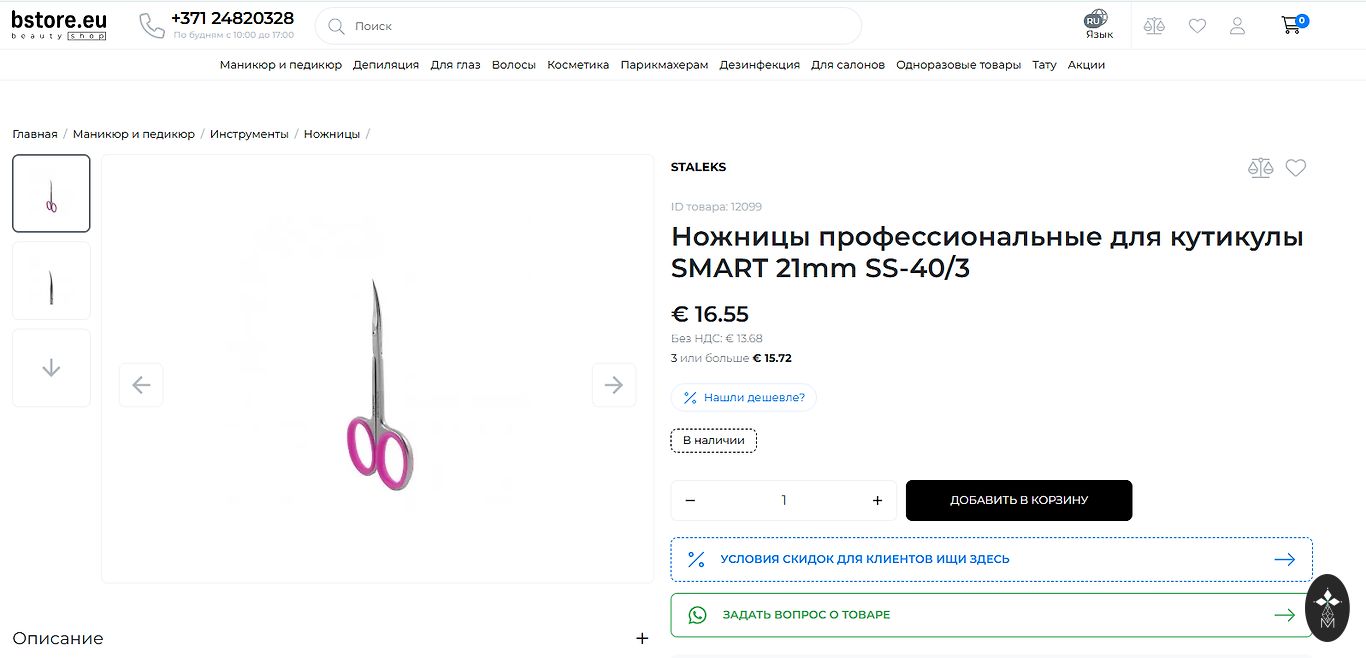The width and height of the screenshot is (1366, 658).
Task: Show previous product image arrow
Action: (141, 385)
